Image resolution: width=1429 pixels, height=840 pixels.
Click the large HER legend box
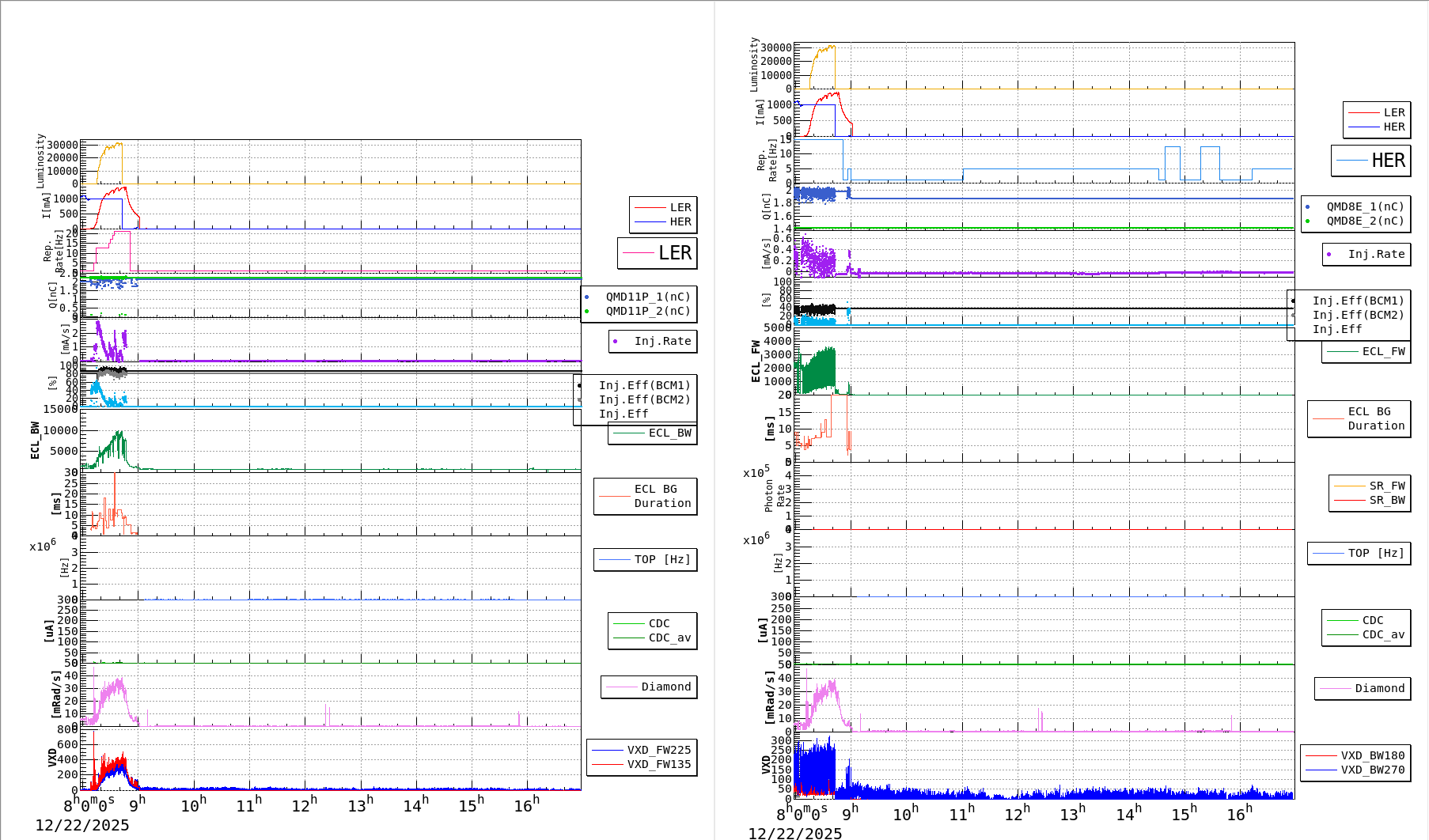pos(1370,161)
